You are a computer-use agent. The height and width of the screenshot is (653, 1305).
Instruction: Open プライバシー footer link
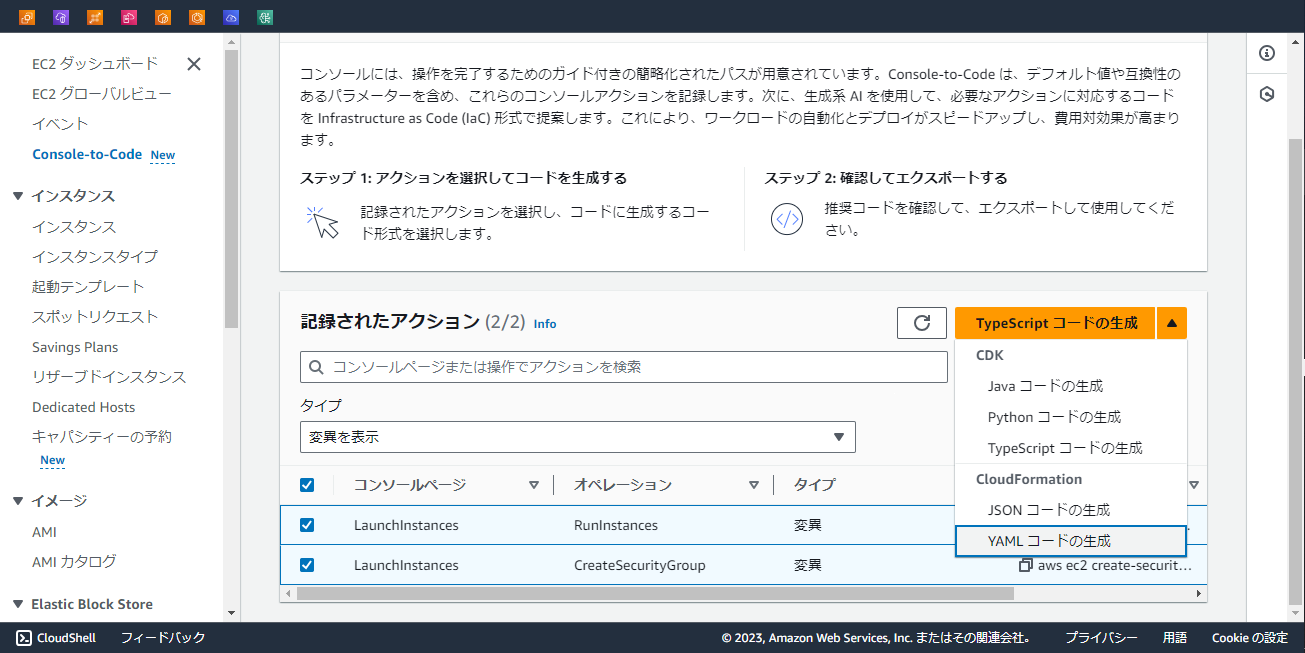[1101, 638]
